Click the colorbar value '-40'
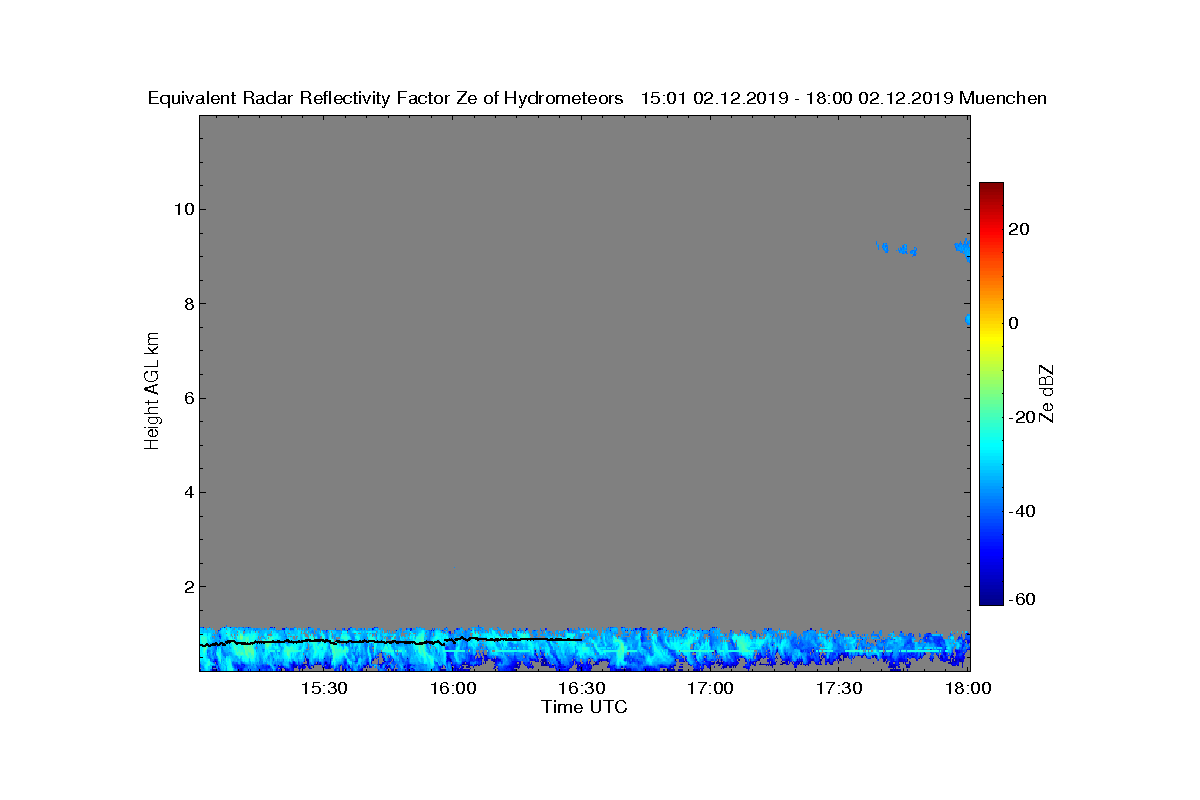 [1020, 511]
